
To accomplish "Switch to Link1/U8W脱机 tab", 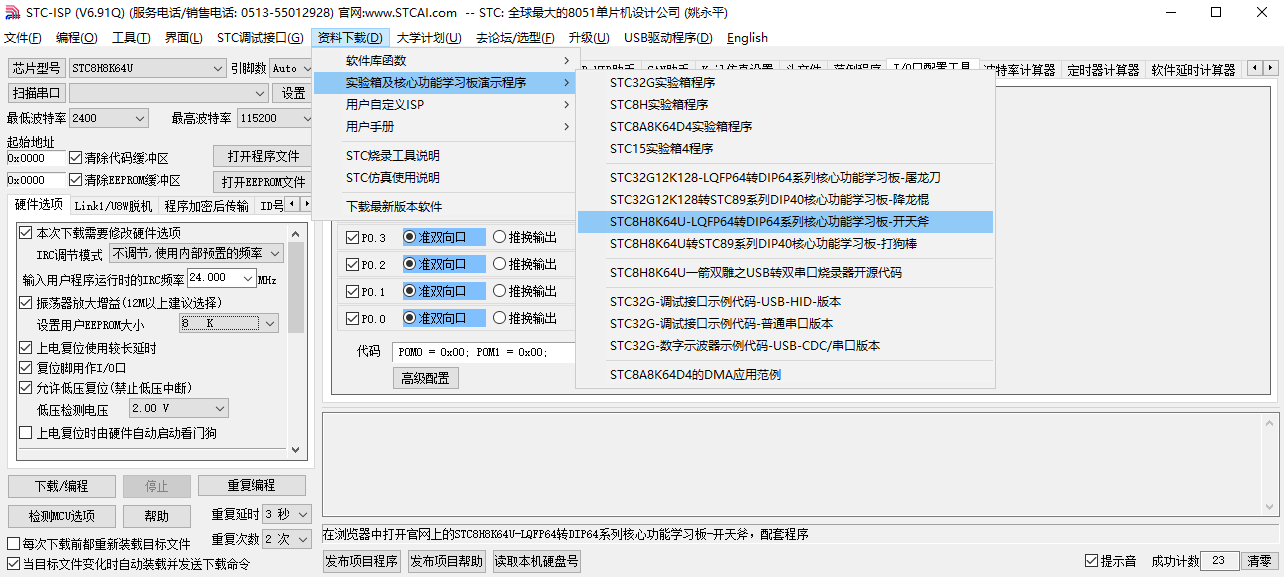I will click(112, 206).
